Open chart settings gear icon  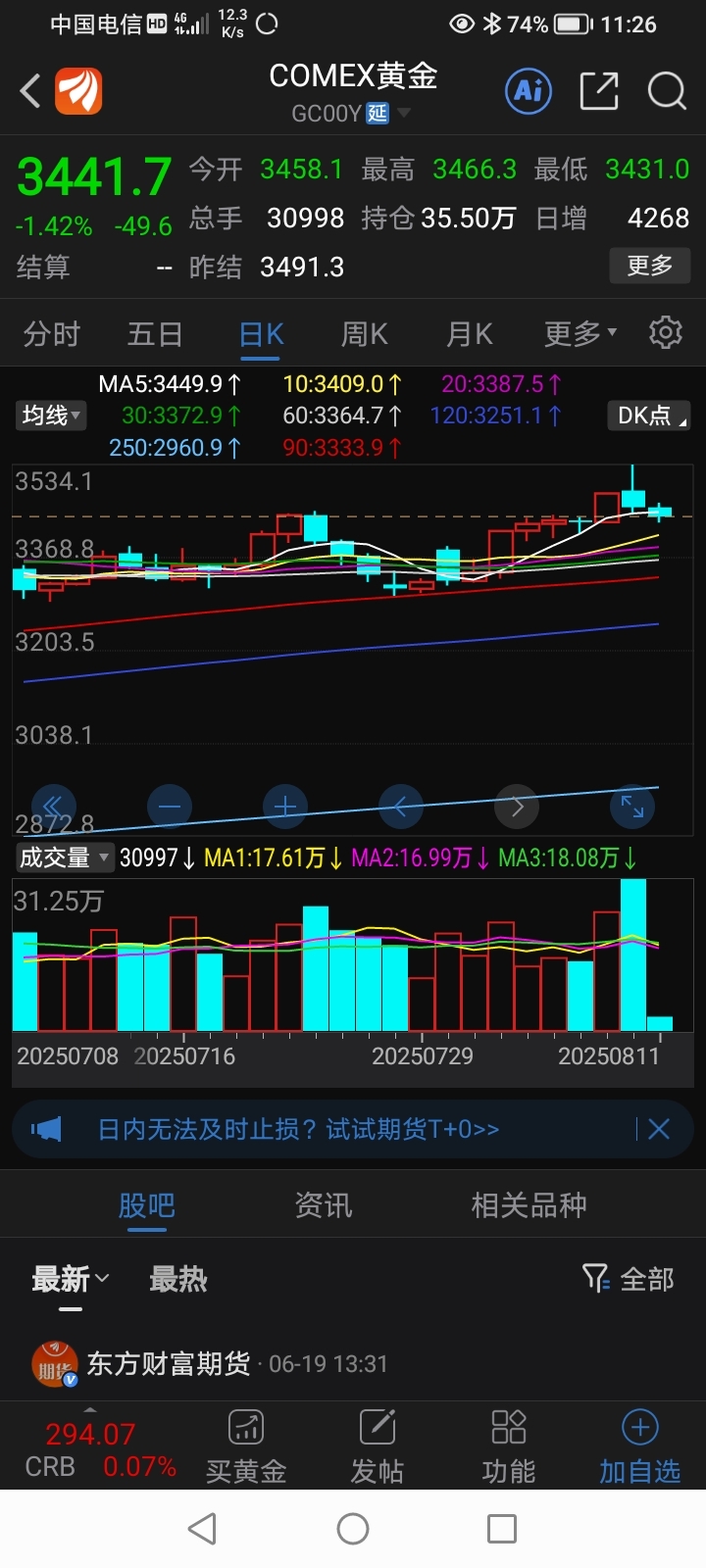[x=666, y=333]
